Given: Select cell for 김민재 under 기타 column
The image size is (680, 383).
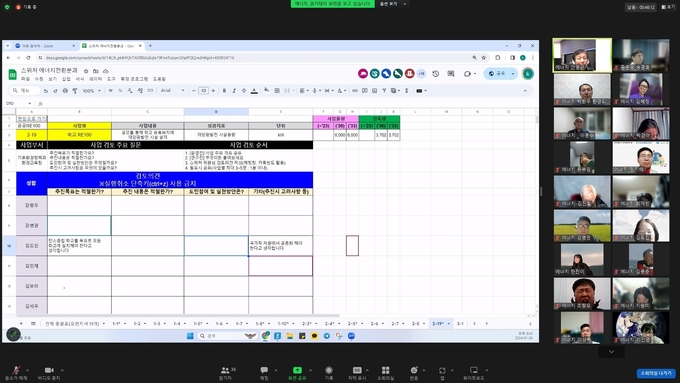Looking at the screenshot, I should pyautogui.click(x=281, y=266).
